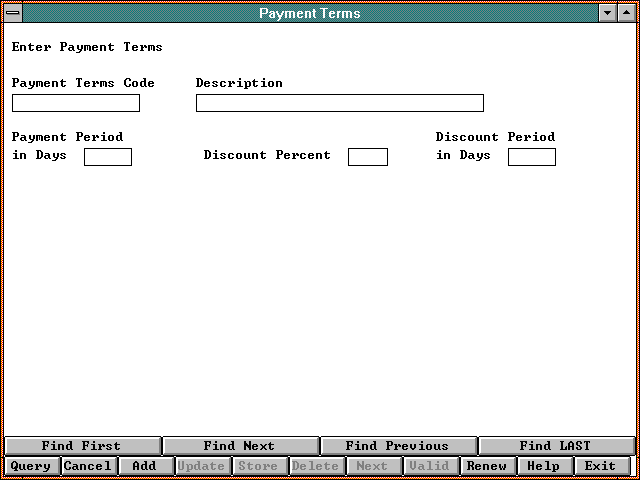Cancel the current entry
The width and height of the screenshot is (640, 480).
(x=88, y=466)
